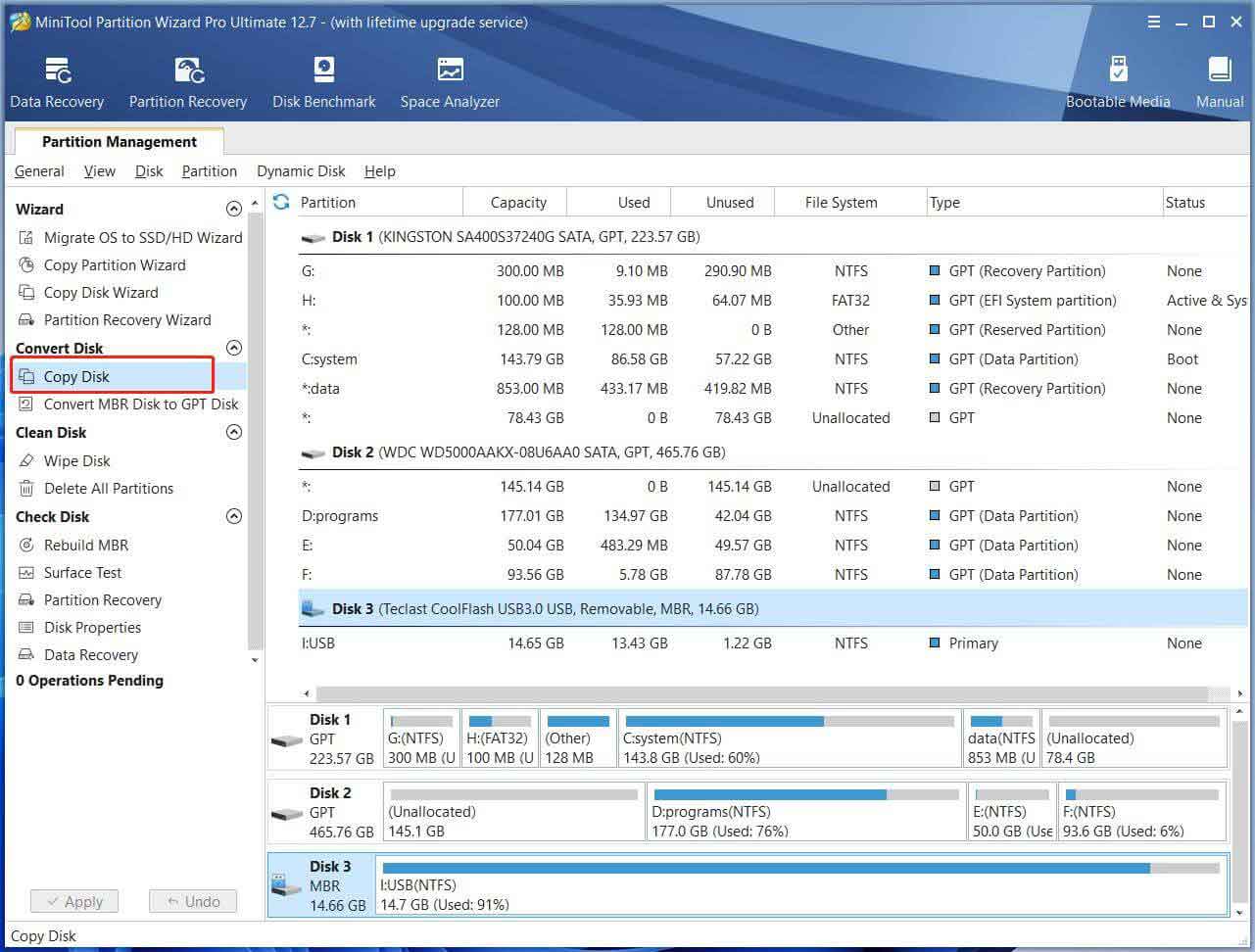This screenshot has width=1255, height=952.
Task: Select the D:programs partition row
Action: pos(775,516)
